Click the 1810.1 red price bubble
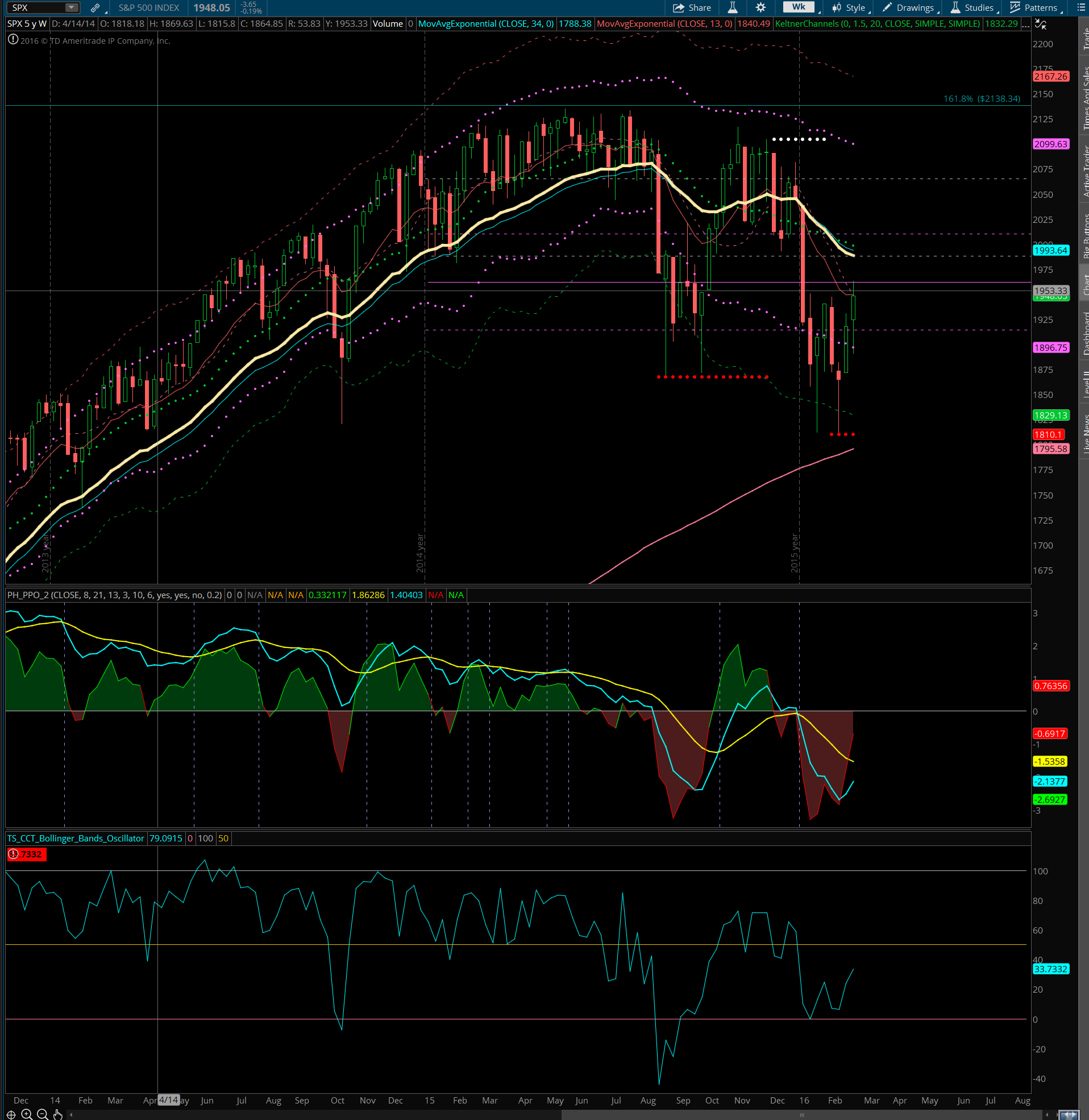 (1049, 435)
